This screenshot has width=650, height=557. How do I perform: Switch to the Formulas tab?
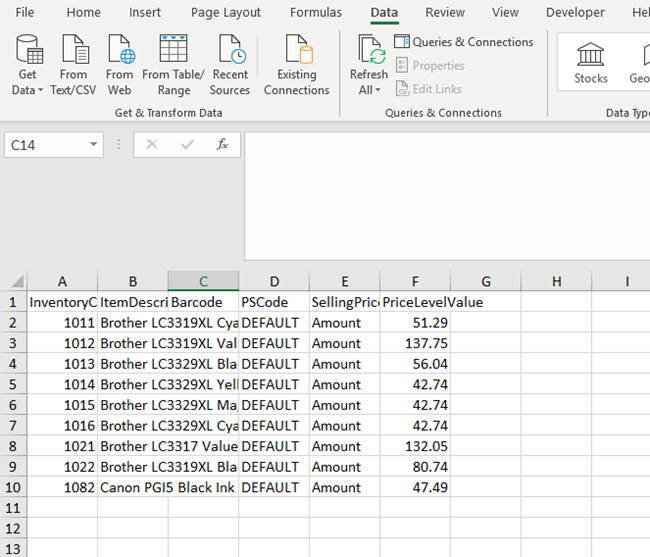coord(316,13)
